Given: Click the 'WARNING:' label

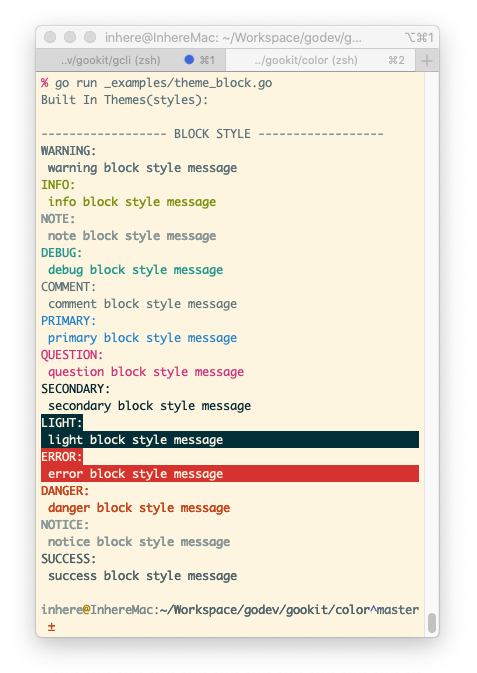Looking at the screenshot, I should pos(69,151).
